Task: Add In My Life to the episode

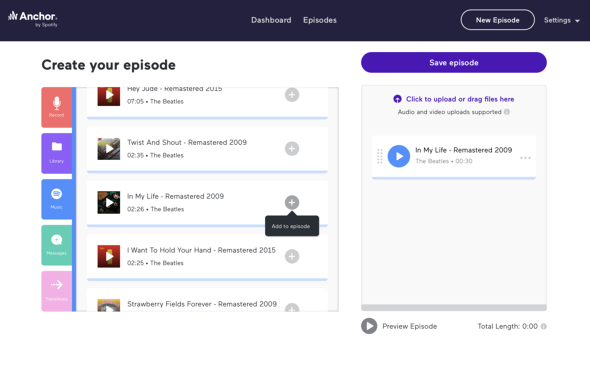Action: coord(292,202)
